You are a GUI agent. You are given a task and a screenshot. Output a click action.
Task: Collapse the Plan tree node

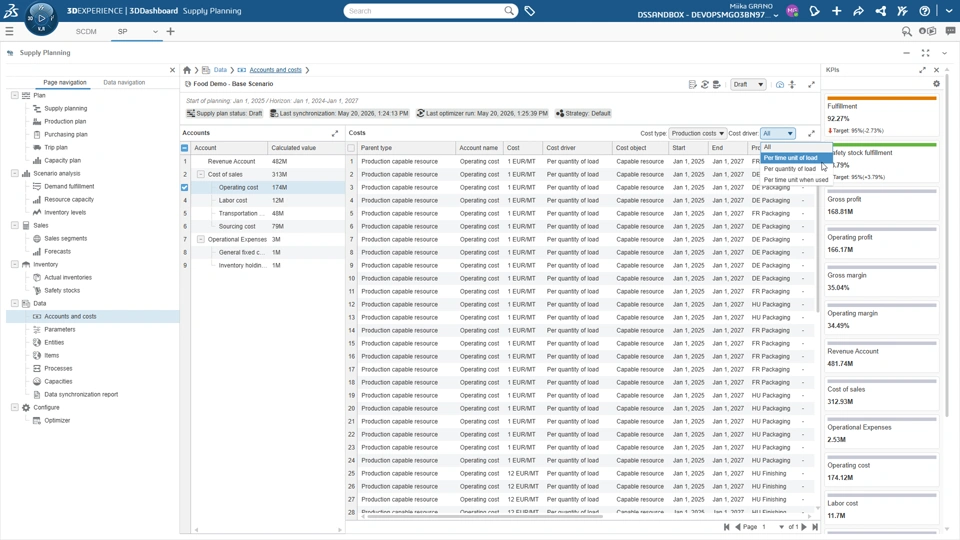click(15, 96)
